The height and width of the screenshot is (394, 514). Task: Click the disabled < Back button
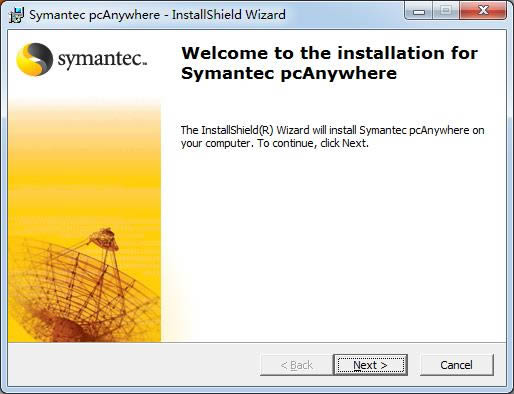pyautogui.click(x=297, y=365)
